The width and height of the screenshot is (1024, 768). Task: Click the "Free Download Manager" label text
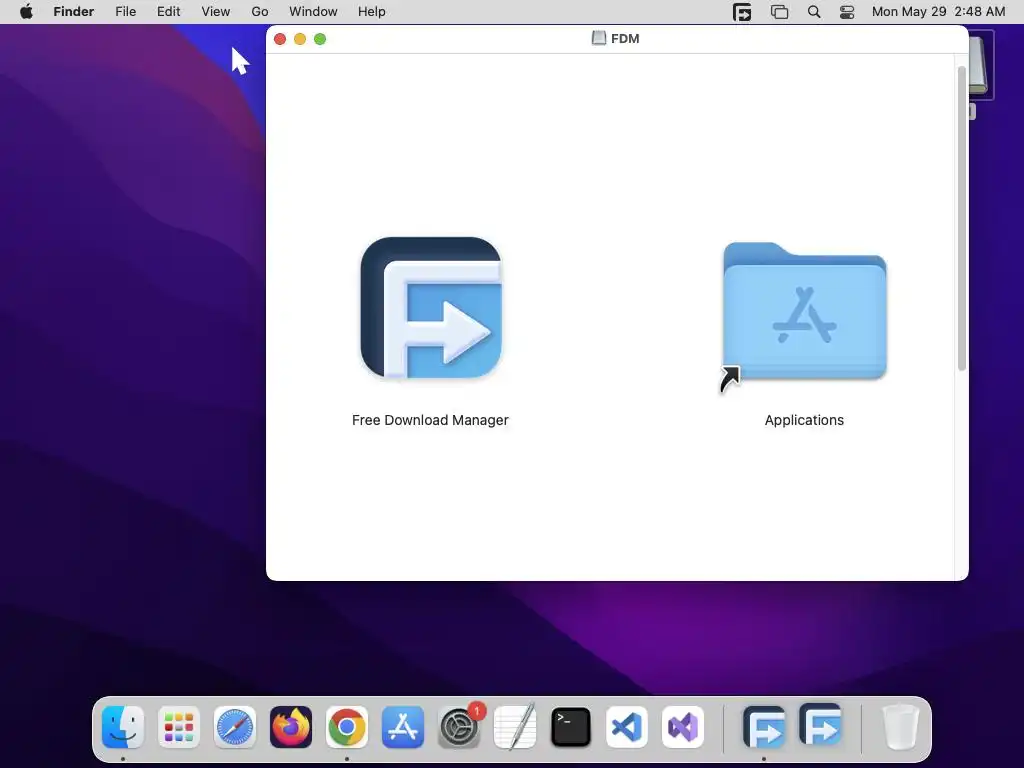[x=430, y=420]
